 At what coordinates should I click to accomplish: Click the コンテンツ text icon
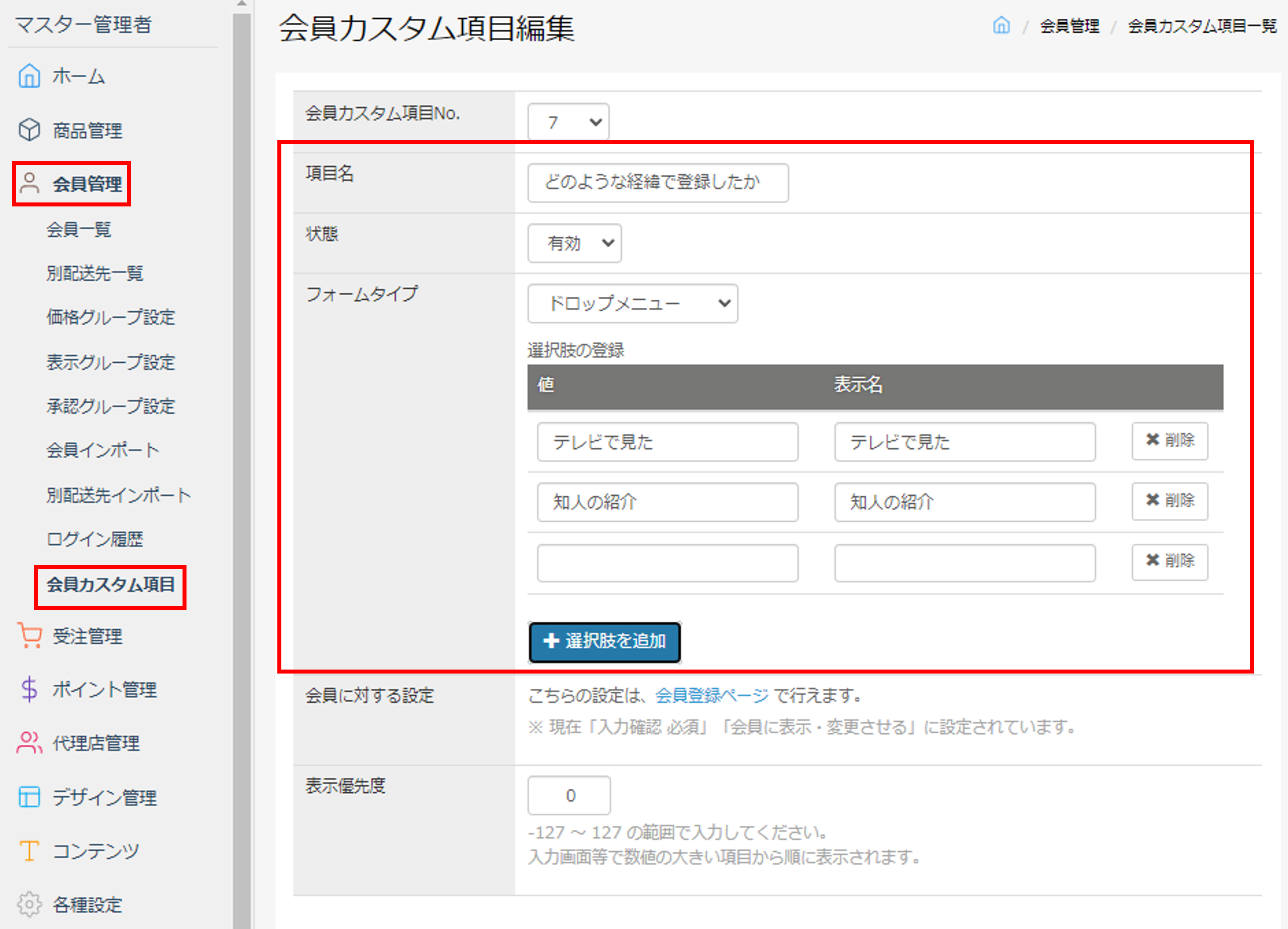[x=29, y=850]
